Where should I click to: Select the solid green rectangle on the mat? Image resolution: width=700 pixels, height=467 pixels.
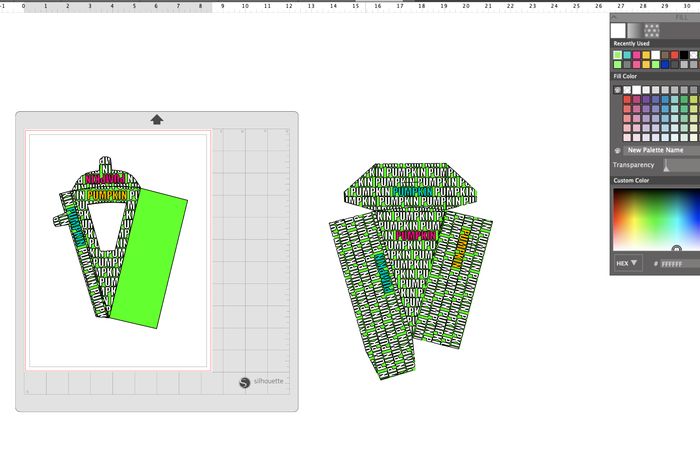[150, 260]
